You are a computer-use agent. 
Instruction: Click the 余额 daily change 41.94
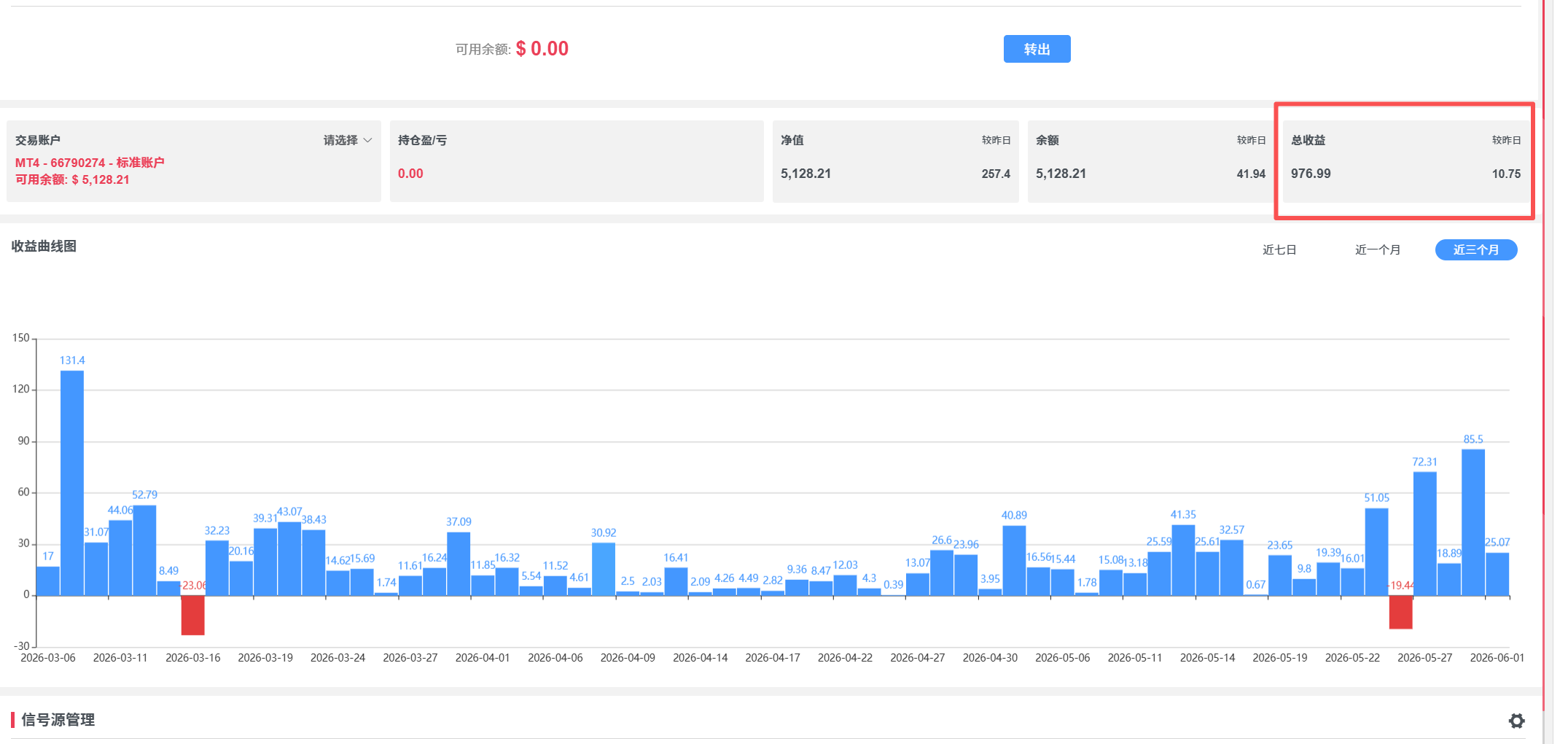click(1251, 174)
